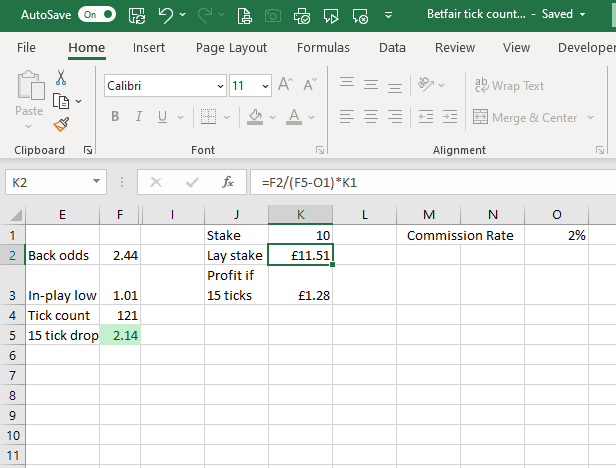Open the Fill Color swatch button

tap(254, 117)
